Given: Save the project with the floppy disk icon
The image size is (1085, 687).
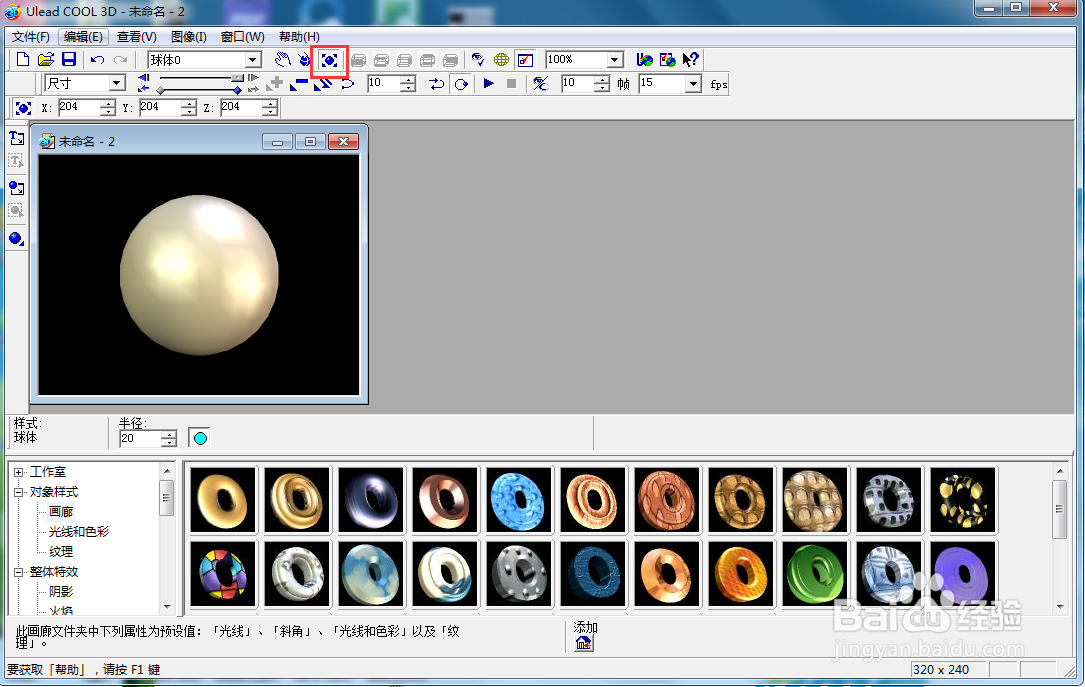Looking at the screenshot, I should pyautogui.click(x=69, y=59).
